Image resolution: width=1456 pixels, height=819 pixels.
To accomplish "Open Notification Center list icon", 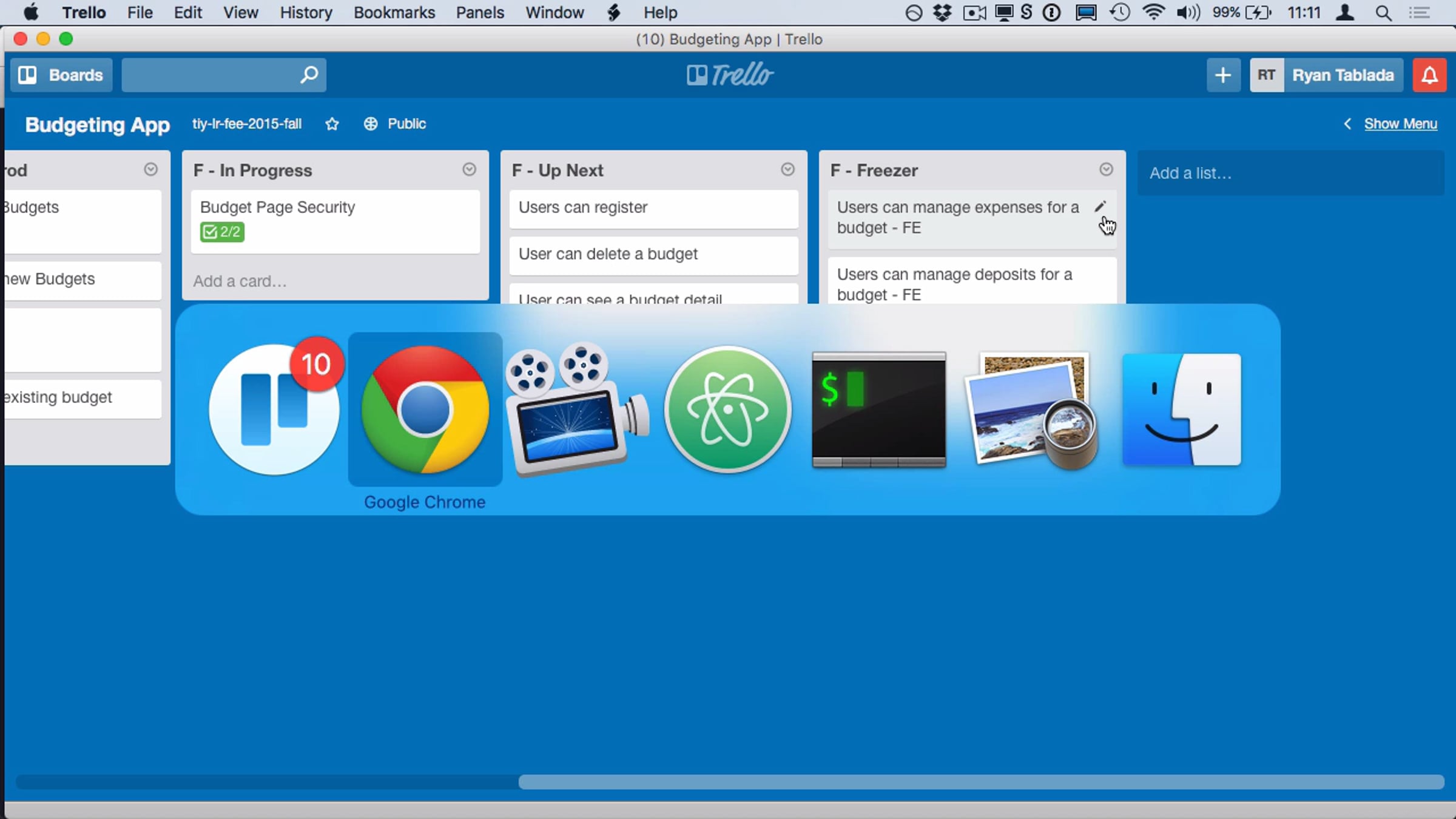I will 1419,12.
